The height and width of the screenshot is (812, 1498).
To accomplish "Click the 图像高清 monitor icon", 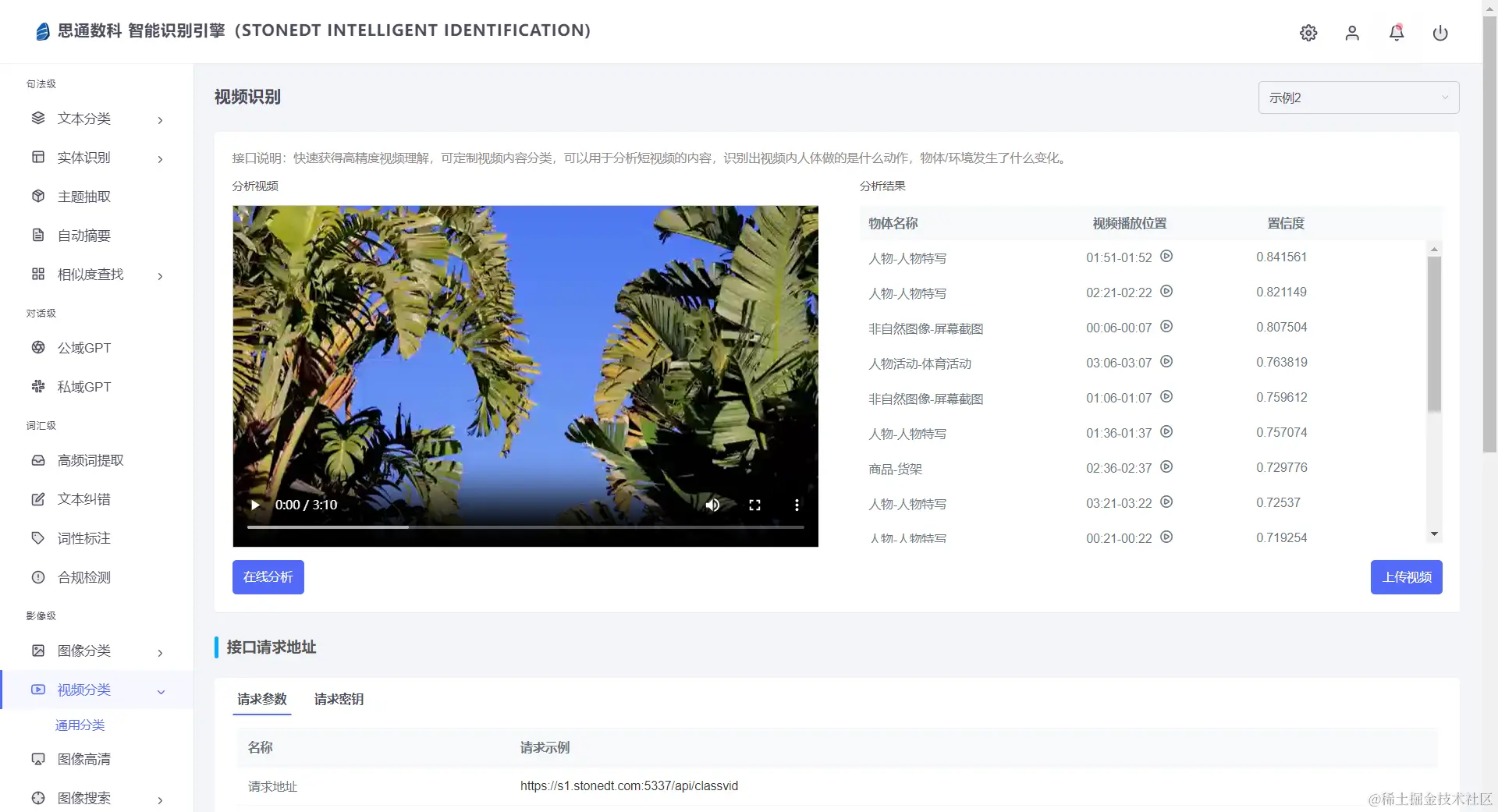I will click(38, 759).
